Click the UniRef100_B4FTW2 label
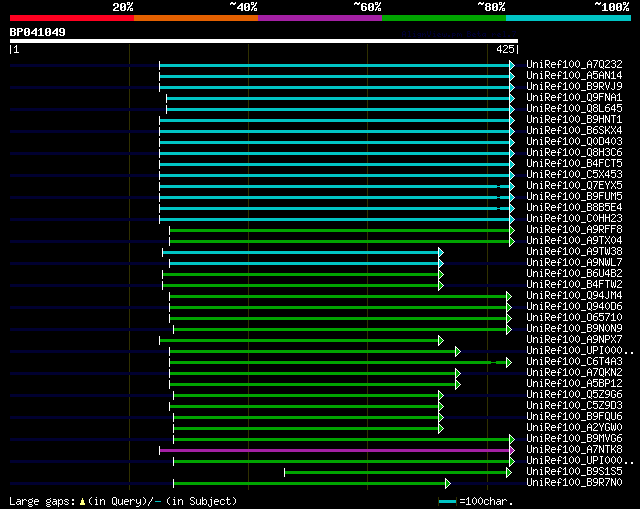 tap(574, 285)
